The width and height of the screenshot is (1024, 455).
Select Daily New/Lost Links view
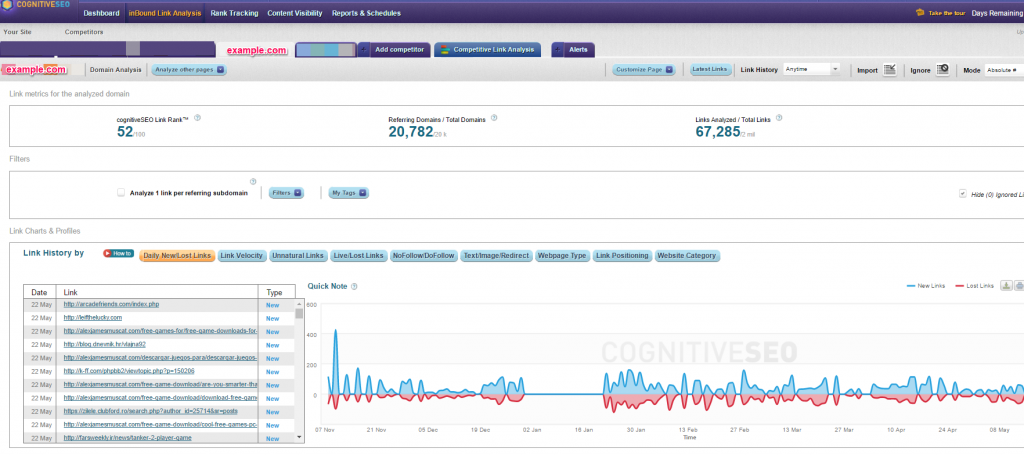pos(177,256)
